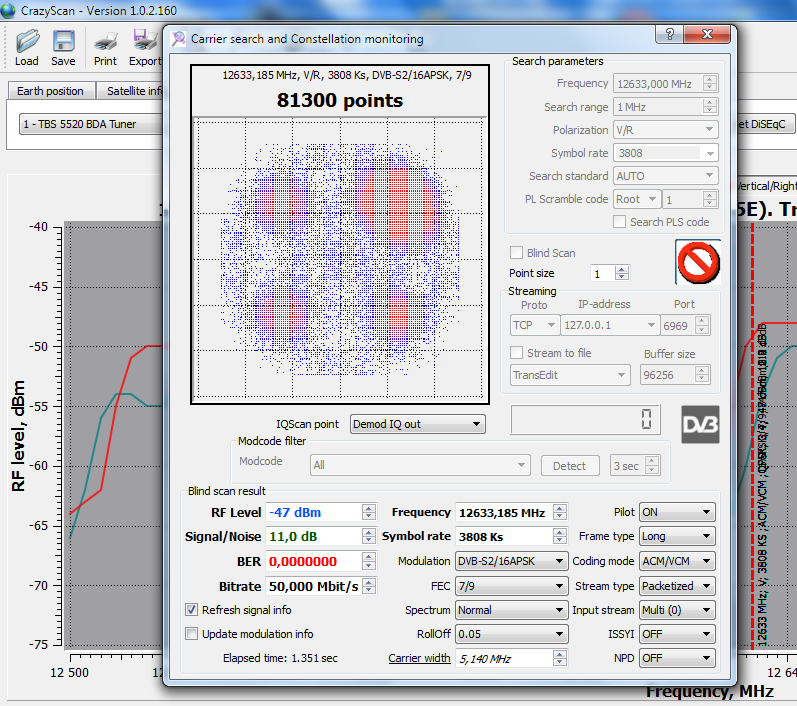Click the Signal/Noise stepper arrows

[369, 536]
